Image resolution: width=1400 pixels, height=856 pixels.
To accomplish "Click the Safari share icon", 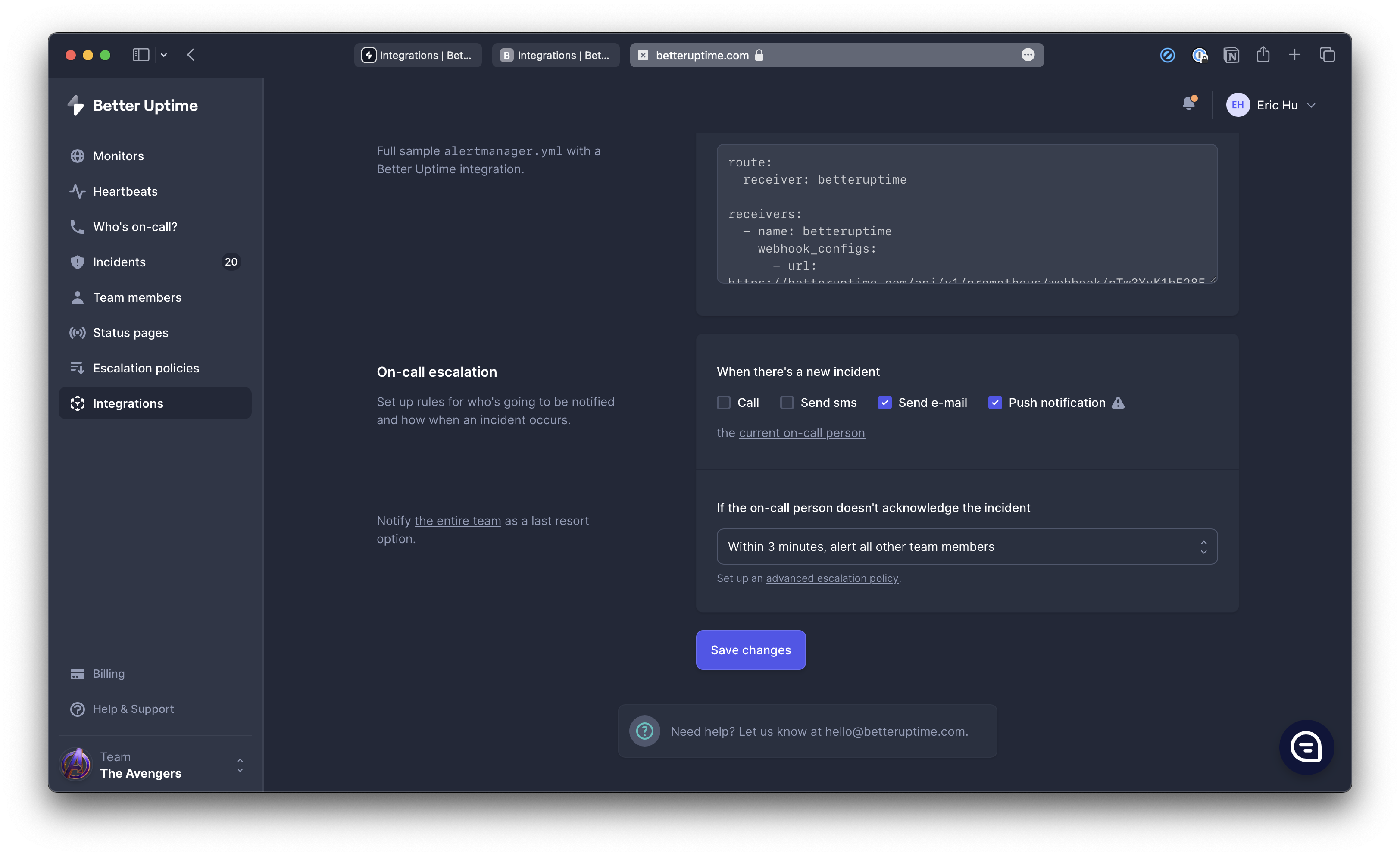I will [x=1262, y=55].
